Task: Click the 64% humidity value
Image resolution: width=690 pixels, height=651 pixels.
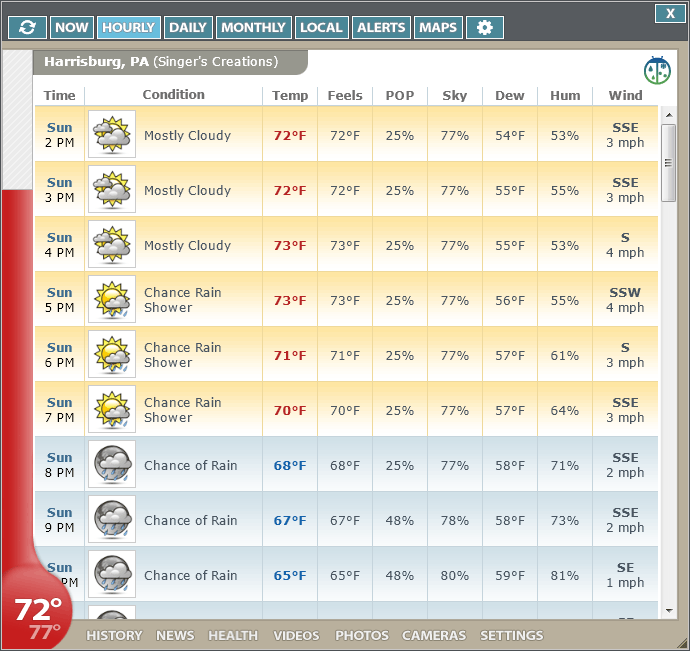Action: 565,410
